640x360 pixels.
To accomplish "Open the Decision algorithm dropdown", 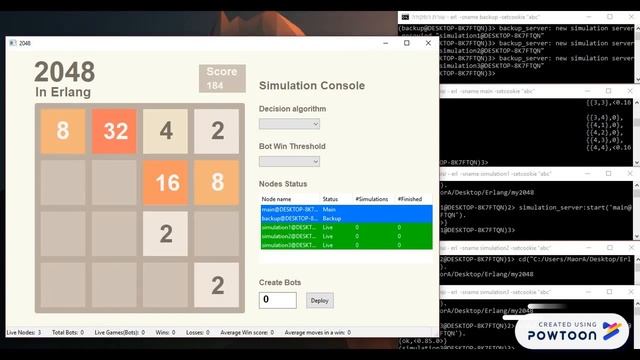I will [289, 124].
